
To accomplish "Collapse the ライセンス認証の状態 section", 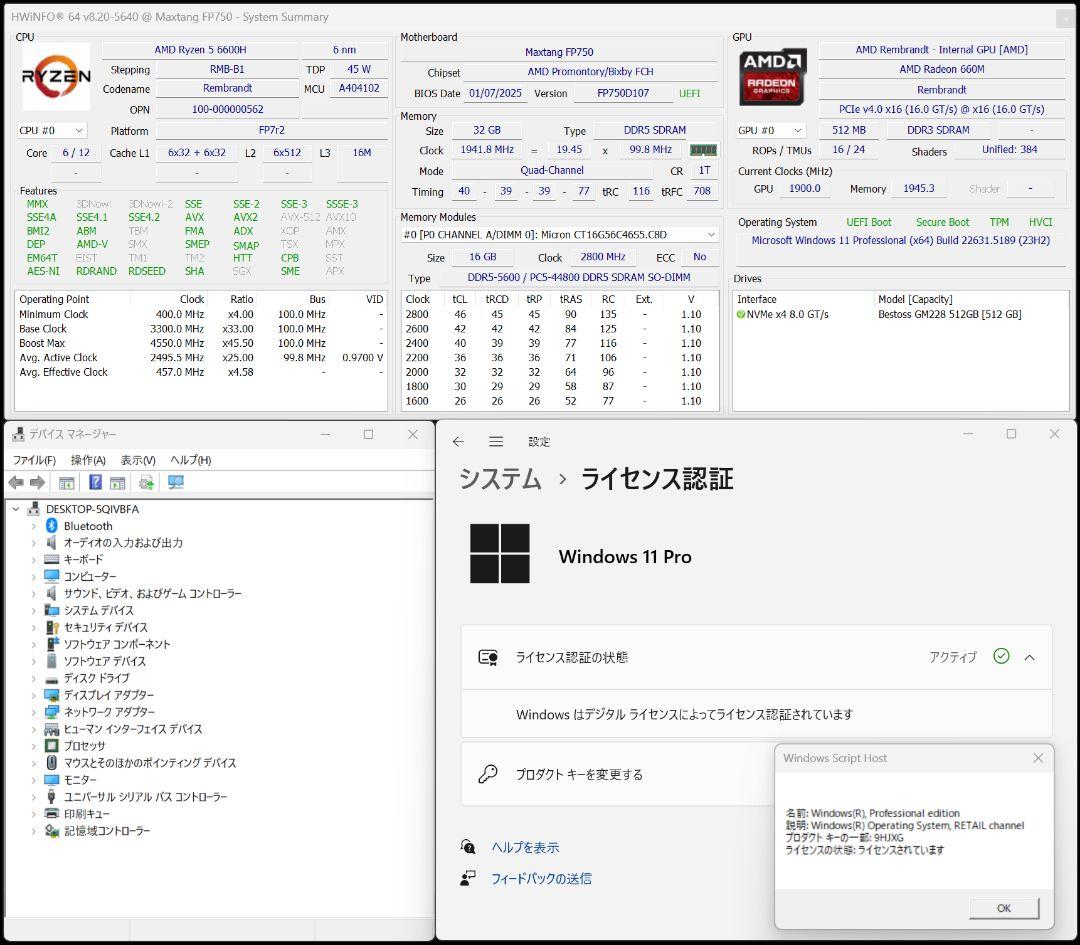I will click(1030, 657).
